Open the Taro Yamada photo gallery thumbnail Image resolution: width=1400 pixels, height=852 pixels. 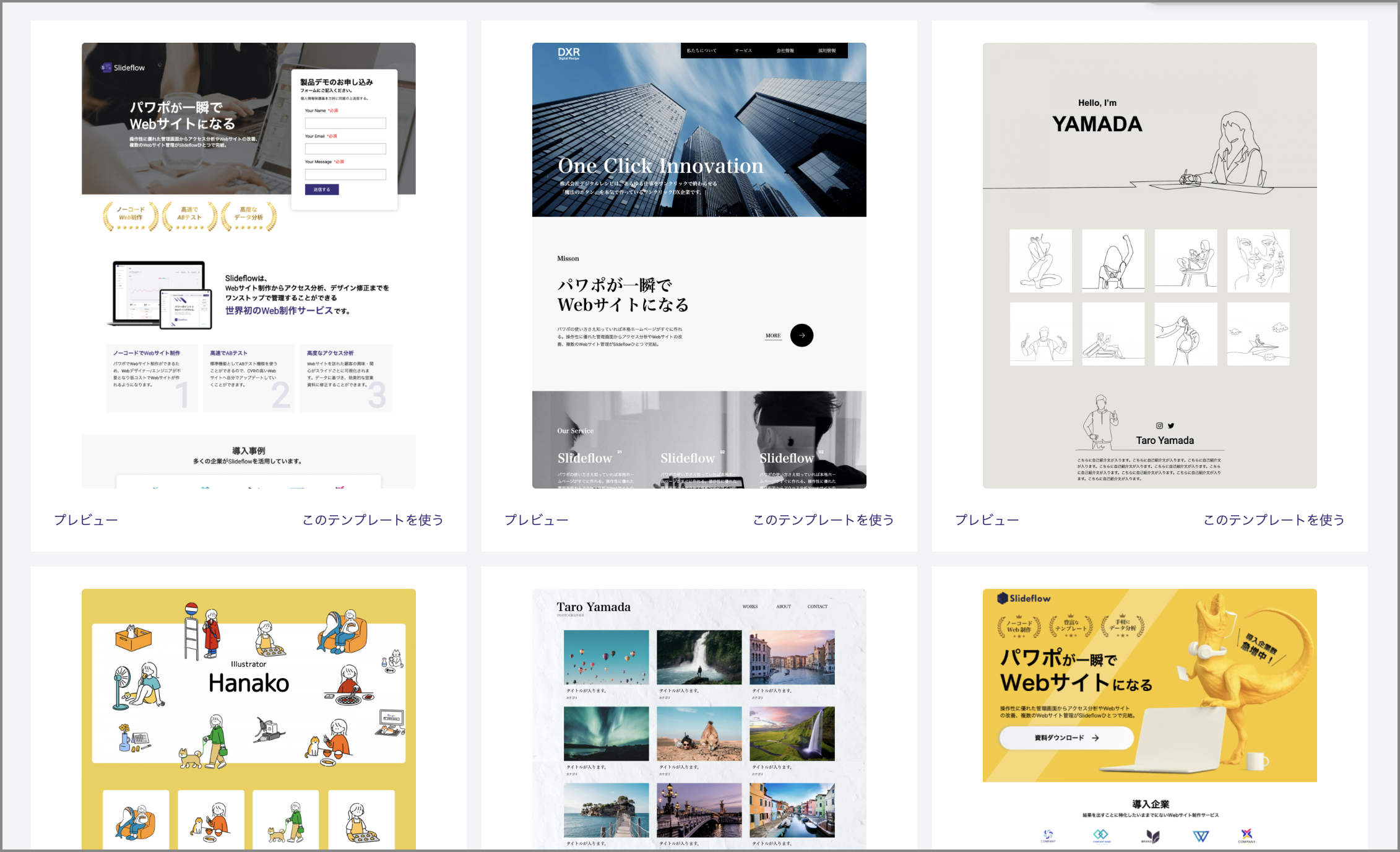[699, 718]
